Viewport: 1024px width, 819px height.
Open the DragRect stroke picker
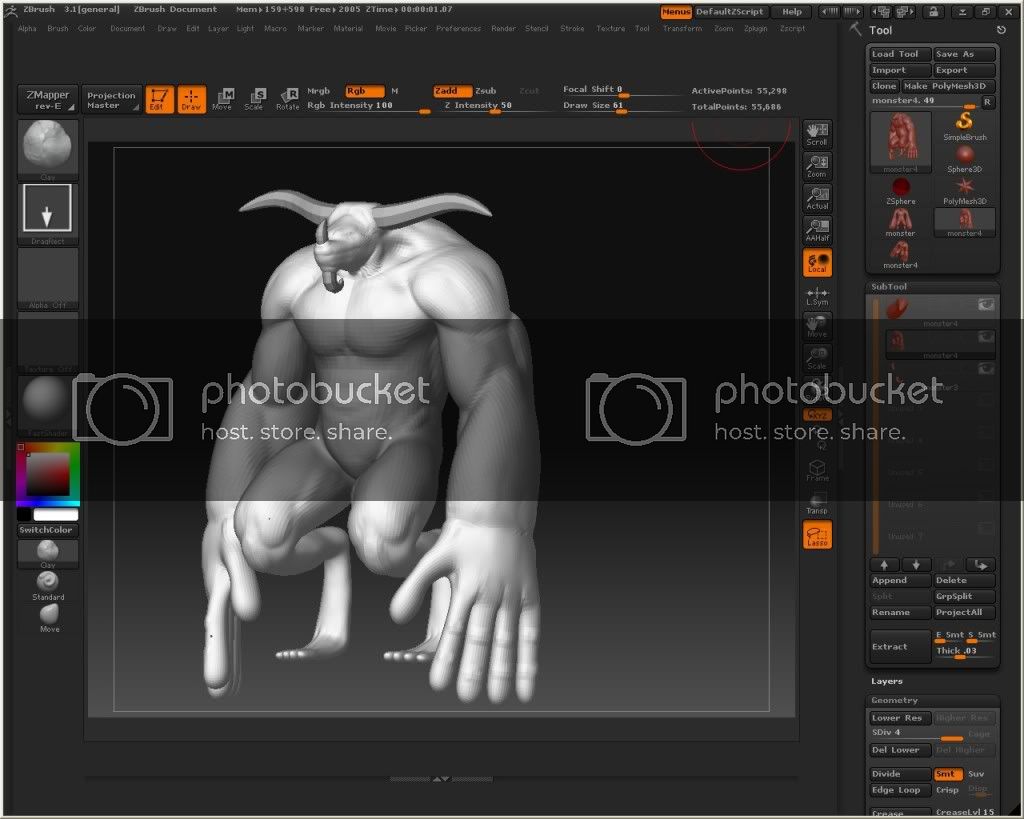click(x=48, y=214)
